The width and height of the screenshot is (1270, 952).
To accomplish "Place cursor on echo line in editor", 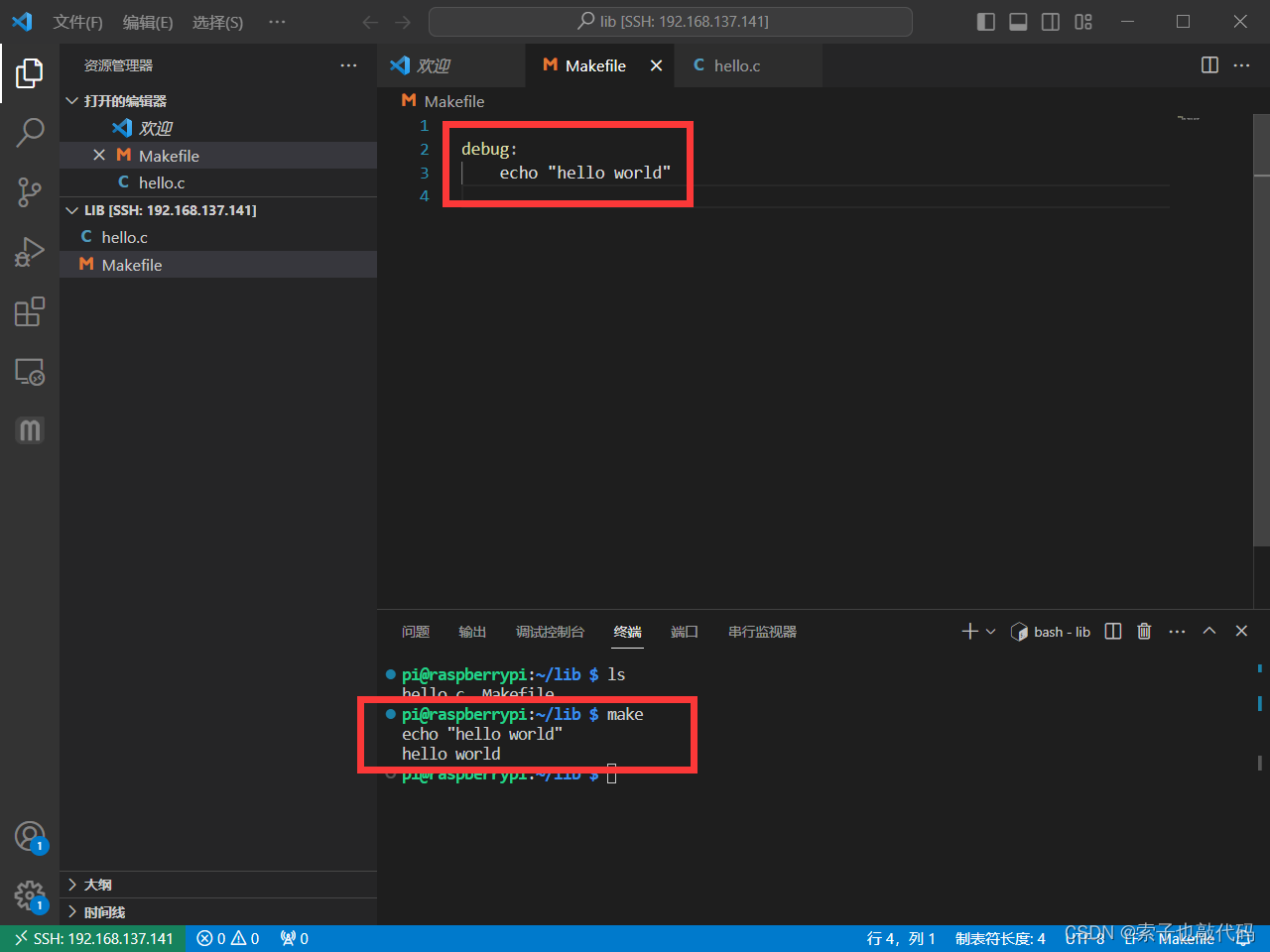I will pyautogui.click(x=585, y=173).
